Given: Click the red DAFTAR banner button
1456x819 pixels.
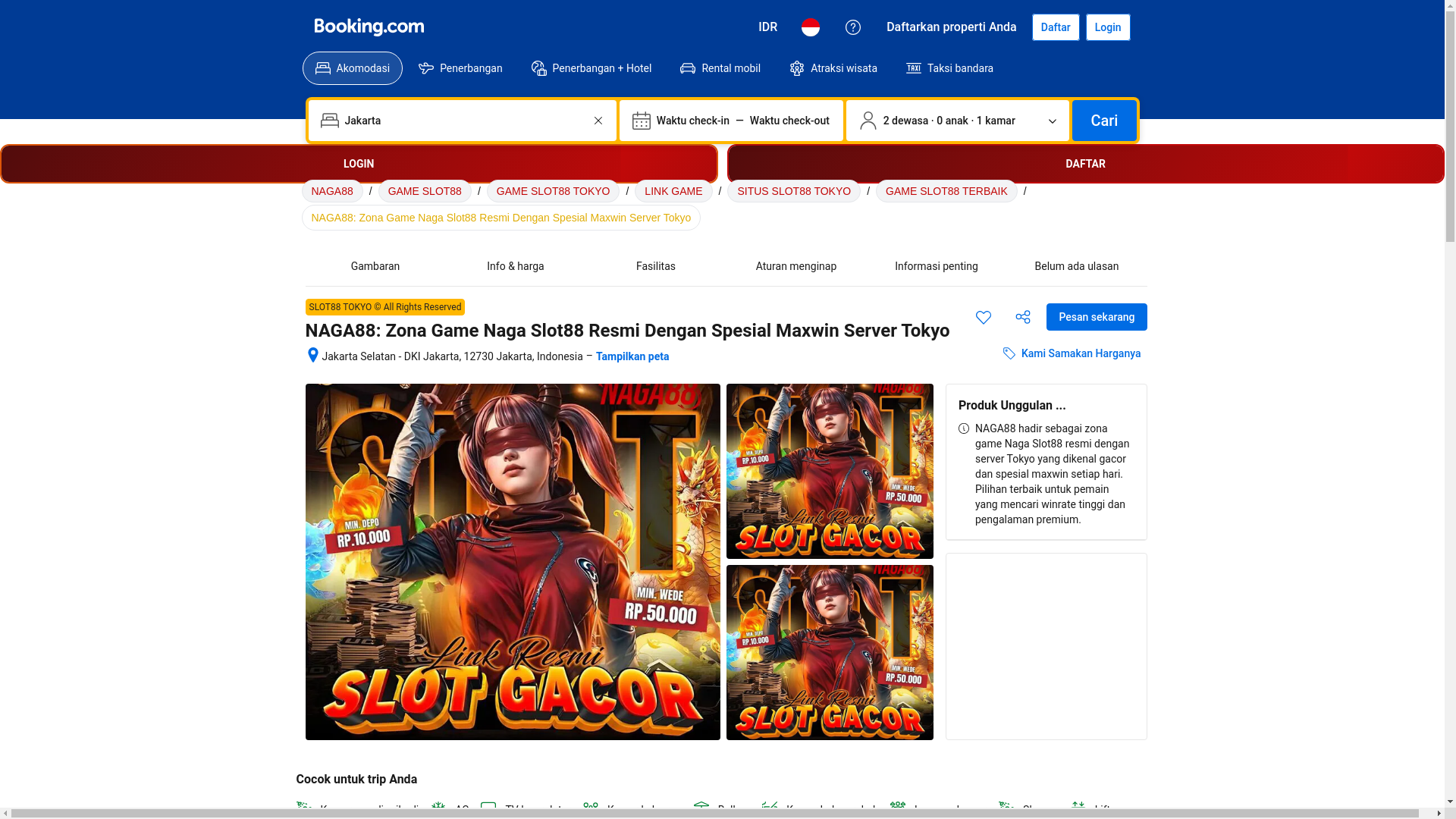Looking at the screenshot, I should pos(1086,164).
